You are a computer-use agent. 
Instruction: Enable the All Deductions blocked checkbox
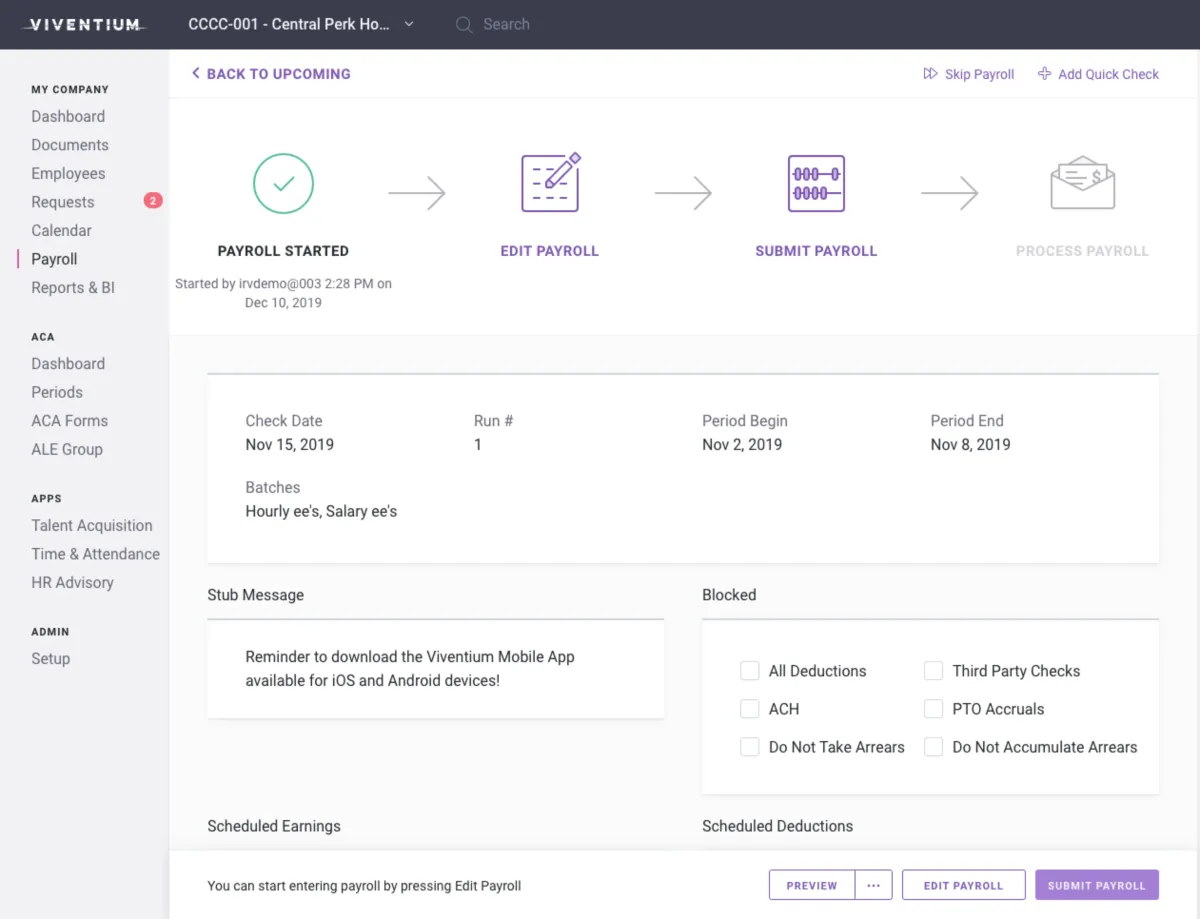coord(750,671)
